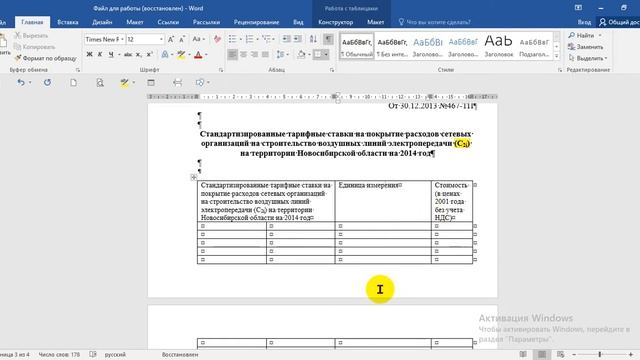Open the font name dropdown

click(x=122, y=39)
